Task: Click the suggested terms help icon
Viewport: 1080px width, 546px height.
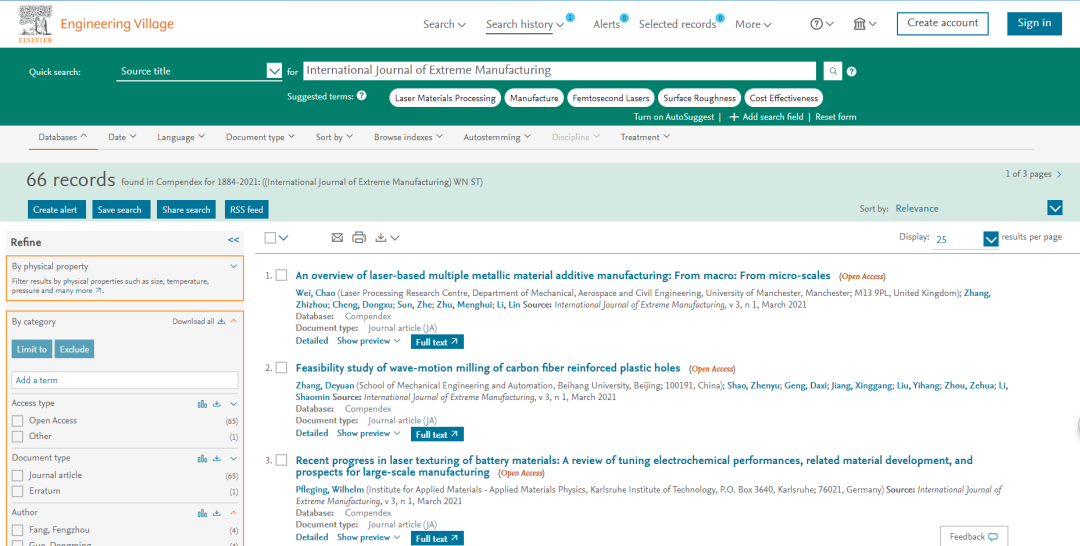Action: 362,96
